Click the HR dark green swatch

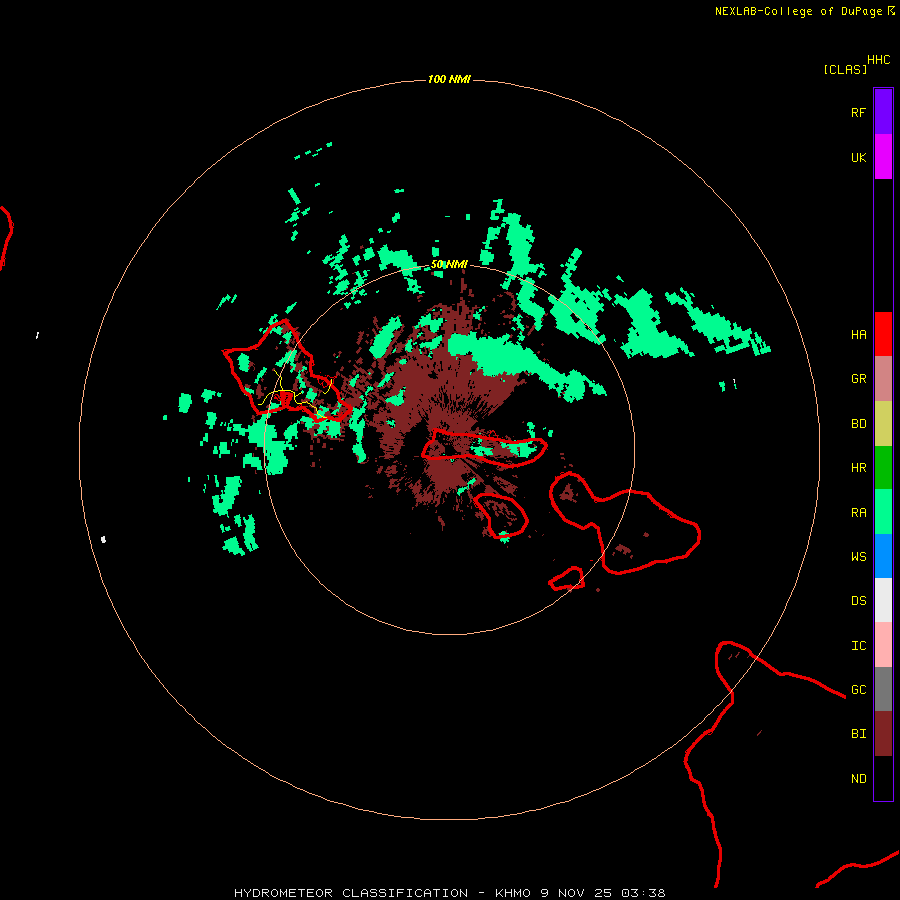click(883, 468)
